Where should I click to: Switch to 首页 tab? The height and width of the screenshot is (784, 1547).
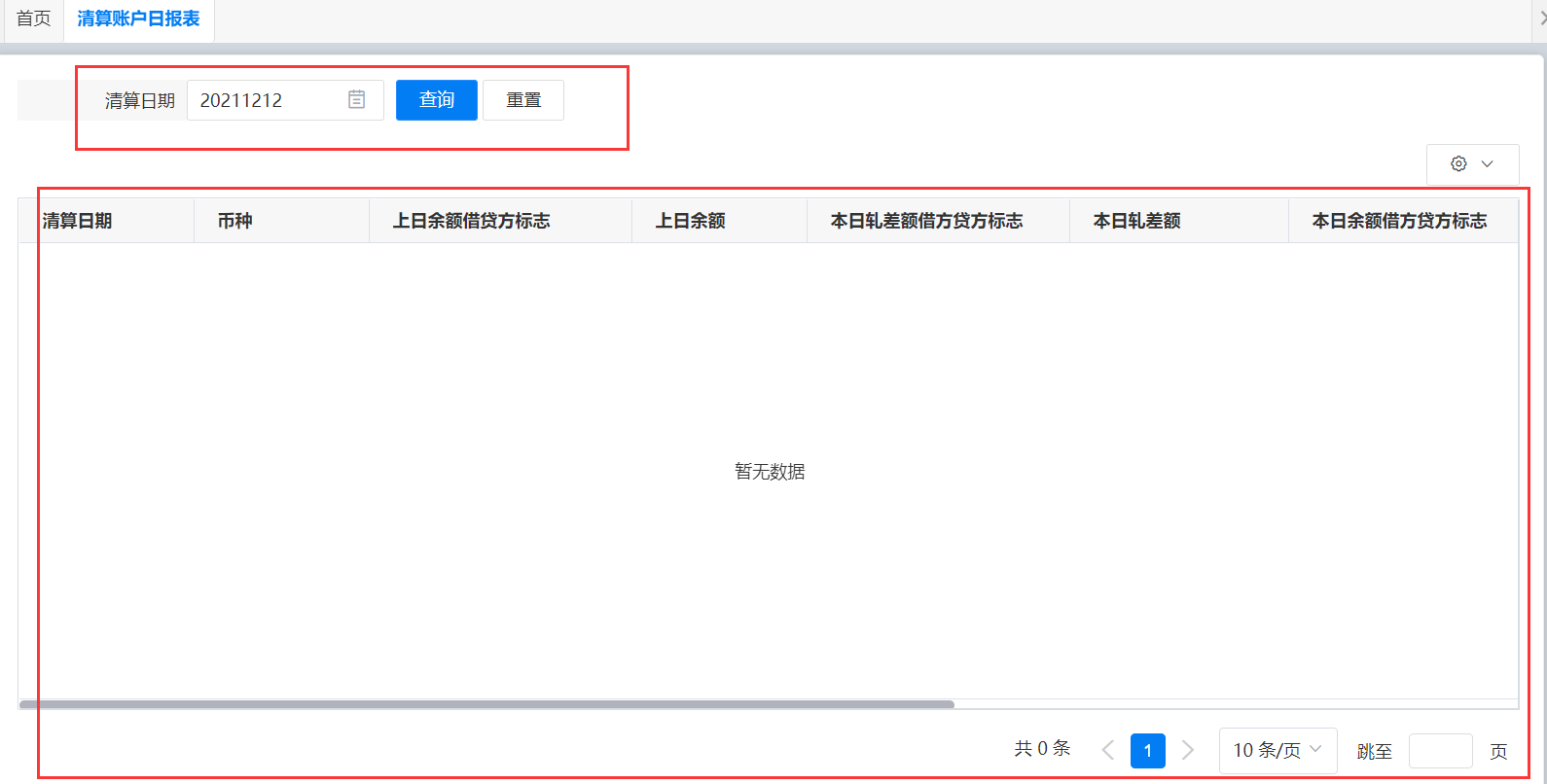pyautogui.click(x=33, y=18)
